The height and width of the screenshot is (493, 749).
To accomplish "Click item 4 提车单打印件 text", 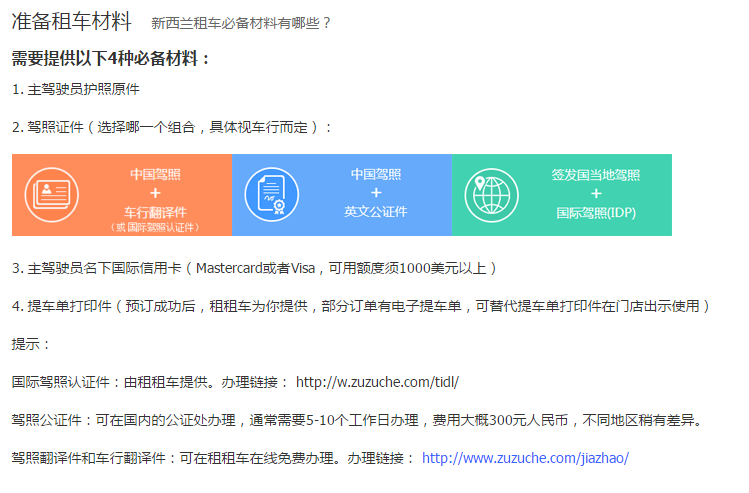I will point(360,305).
